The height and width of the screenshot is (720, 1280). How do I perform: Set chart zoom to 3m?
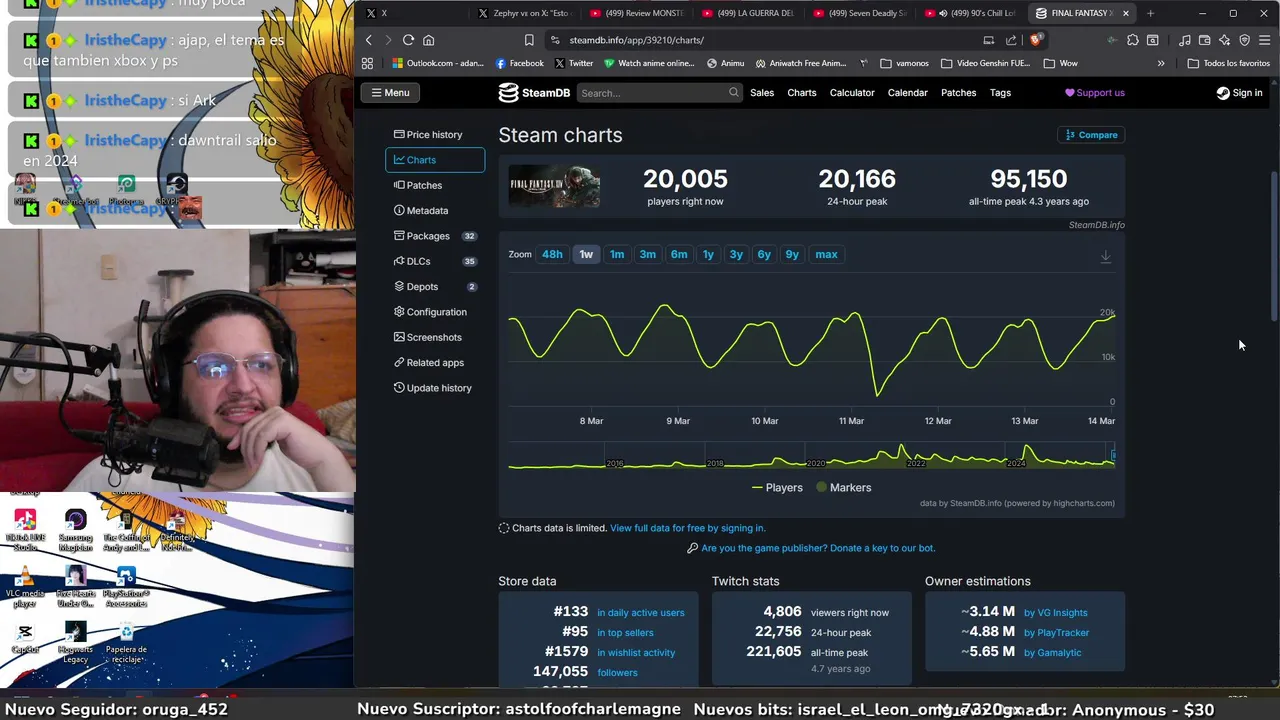tap(648, 254)
